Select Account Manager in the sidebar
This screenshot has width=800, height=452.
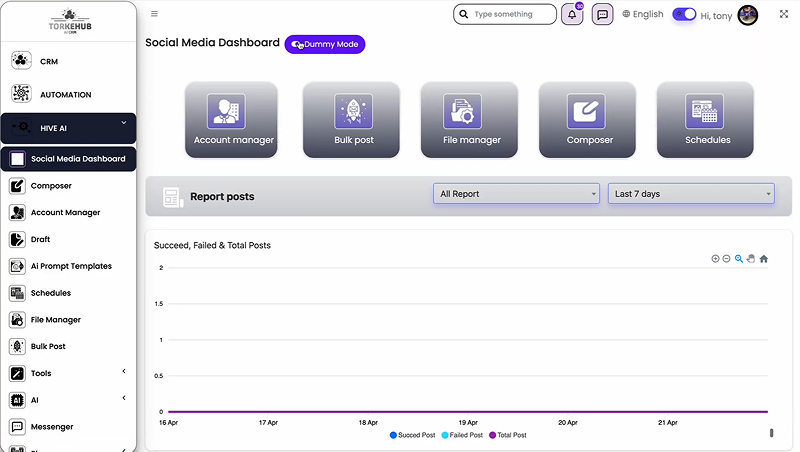[65, 213]
